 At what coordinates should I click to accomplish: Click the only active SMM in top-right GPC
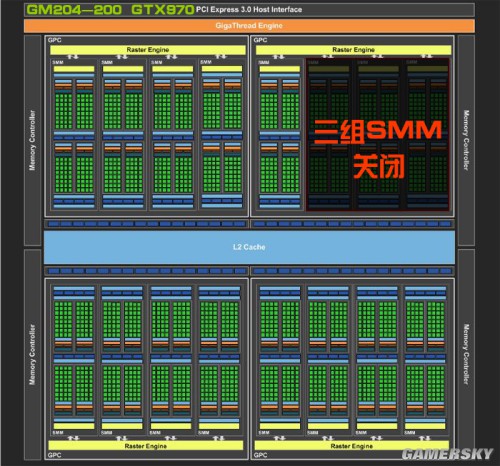pos(280,135)
